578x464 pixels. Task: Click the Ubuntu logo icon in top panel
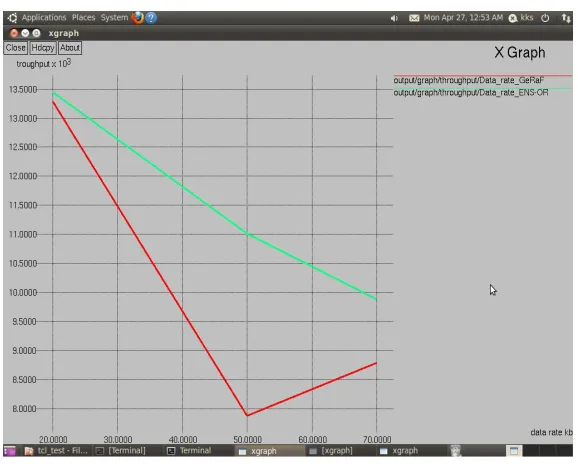12,18
